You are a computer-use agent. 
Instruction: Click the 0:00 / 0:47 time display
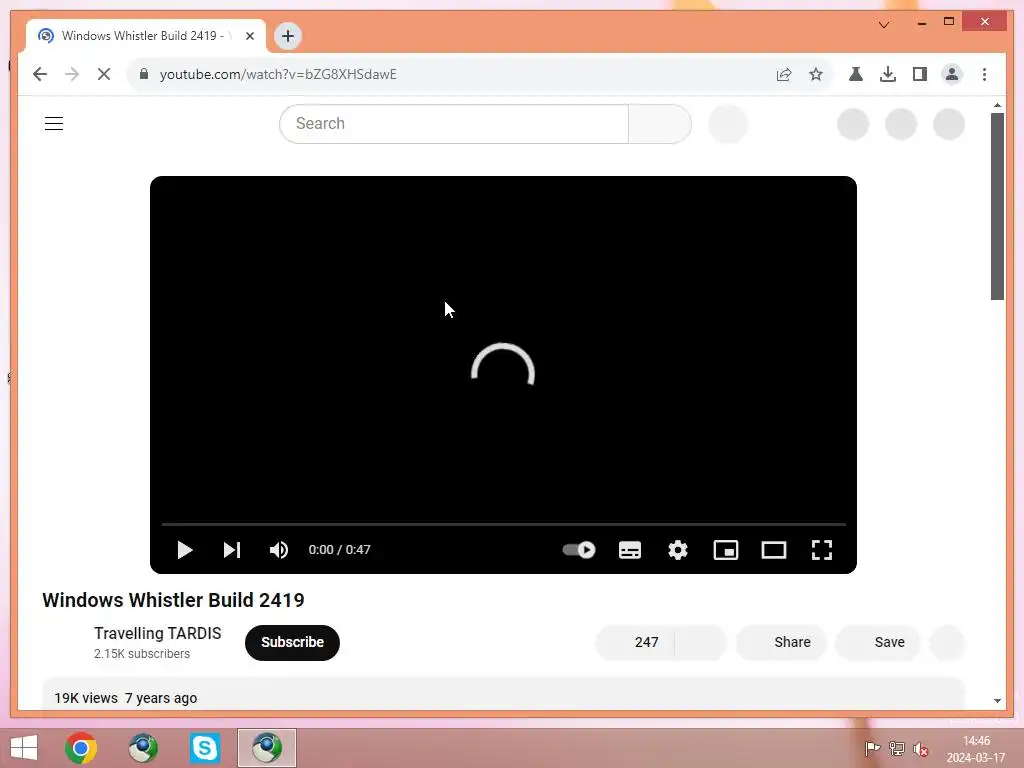click(x=340, y=550)
